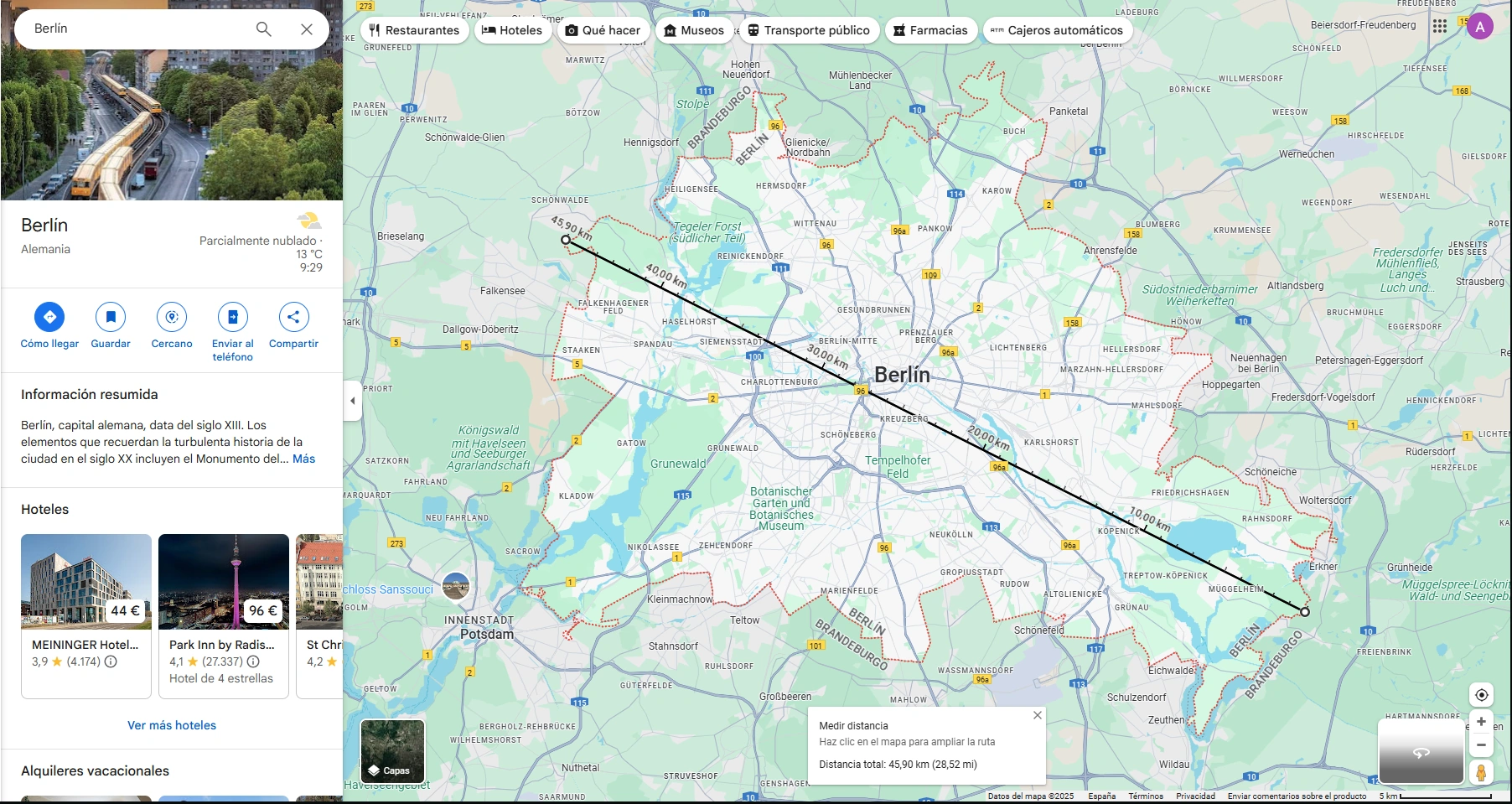This screenshot has height=804, width=1512.
Task: Close the Medir distancia popup
Action: 1038,715
